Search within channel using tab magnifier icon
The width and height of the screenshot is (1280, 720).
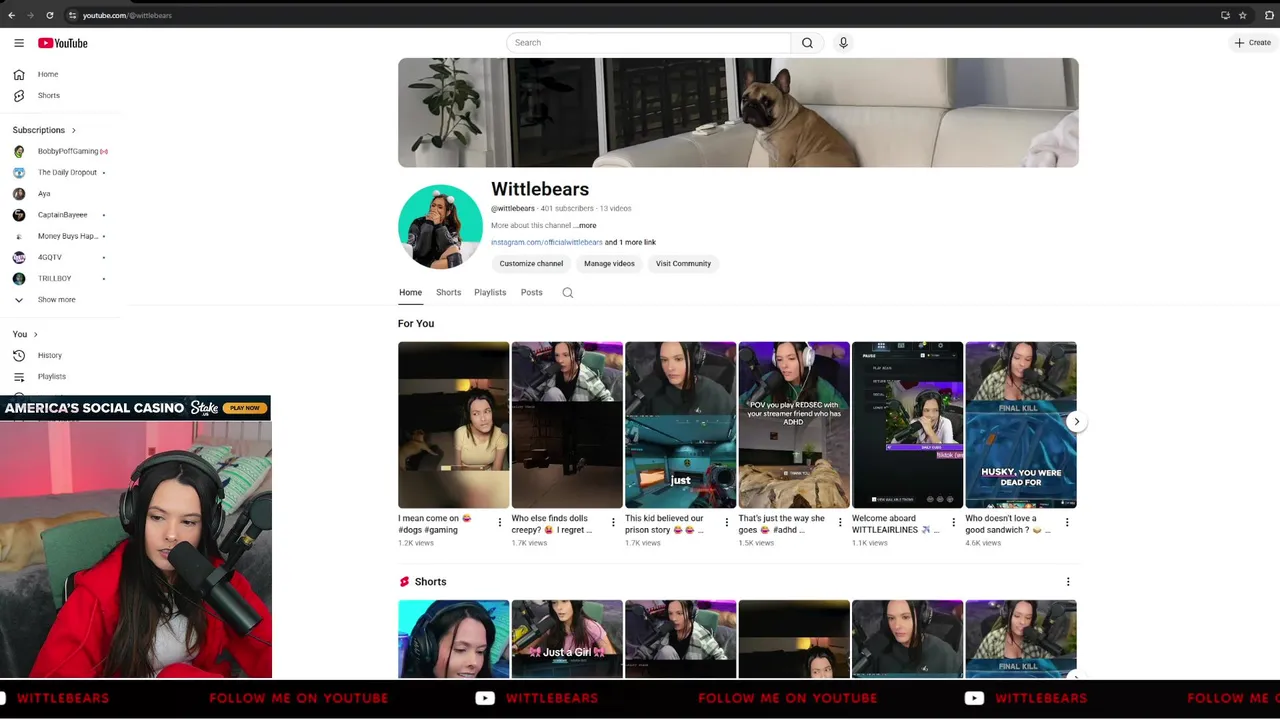point(568,293)
